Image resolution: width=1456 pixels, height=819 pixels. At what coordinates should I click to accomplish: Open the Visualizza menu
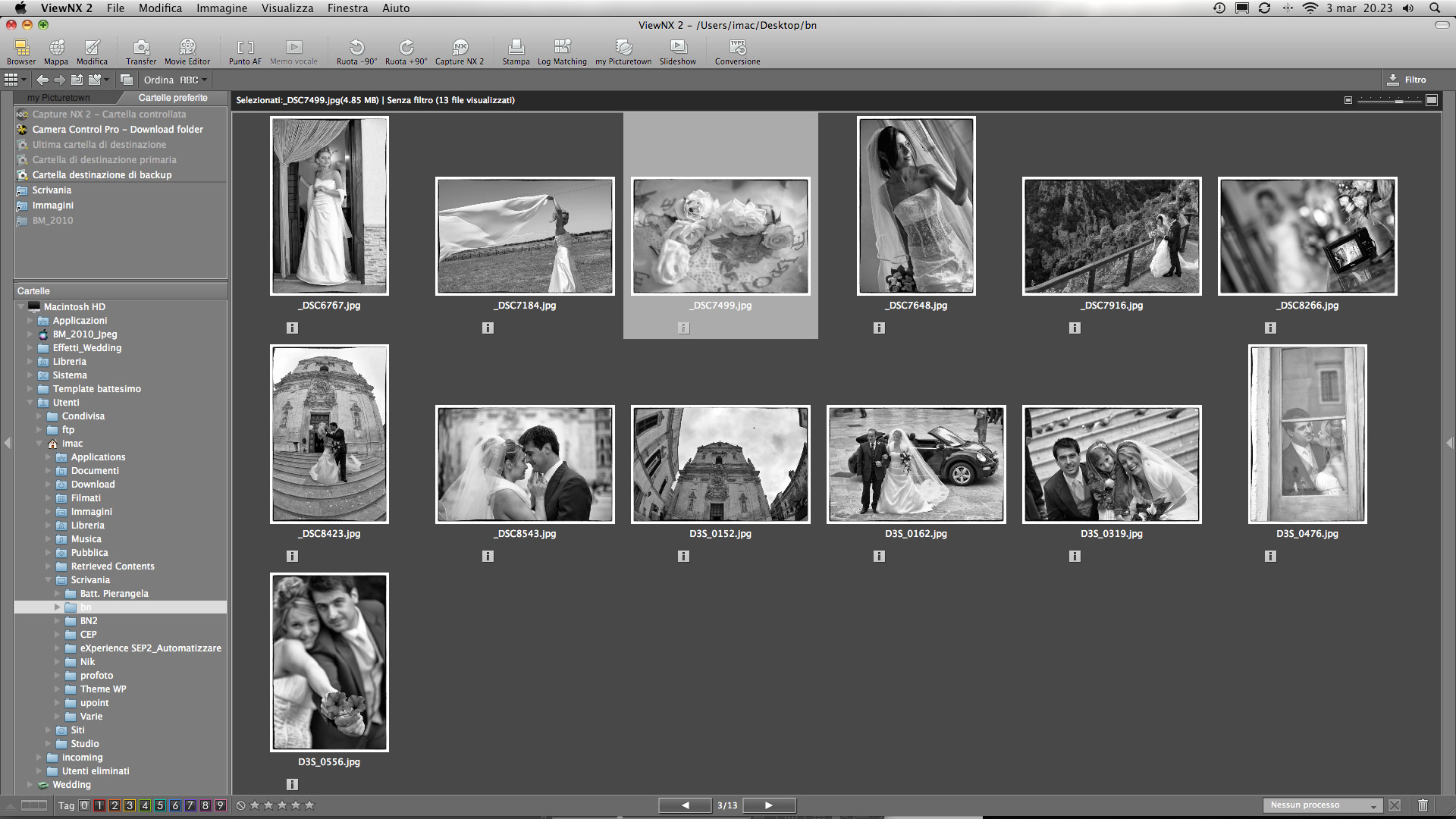pyautogui.click(x=287, y=8)
